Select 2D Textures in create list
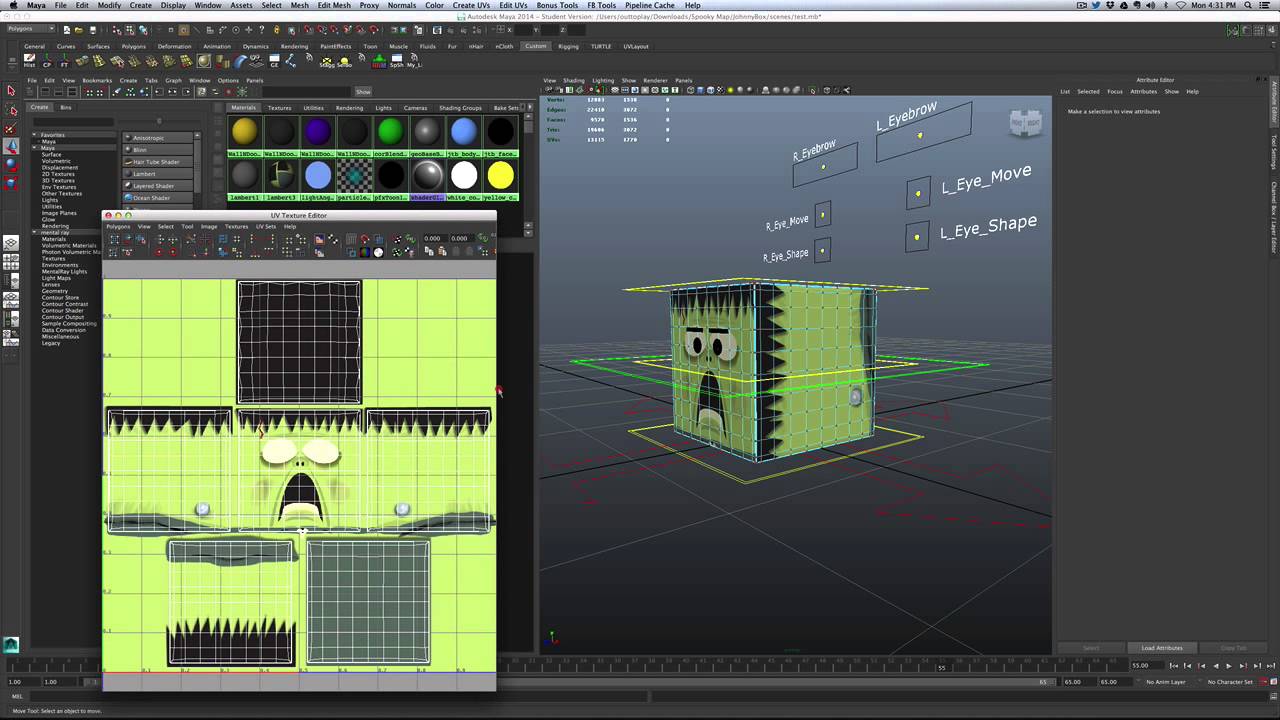The width and height of the screenshot is (1280, 720). [58, 174]
